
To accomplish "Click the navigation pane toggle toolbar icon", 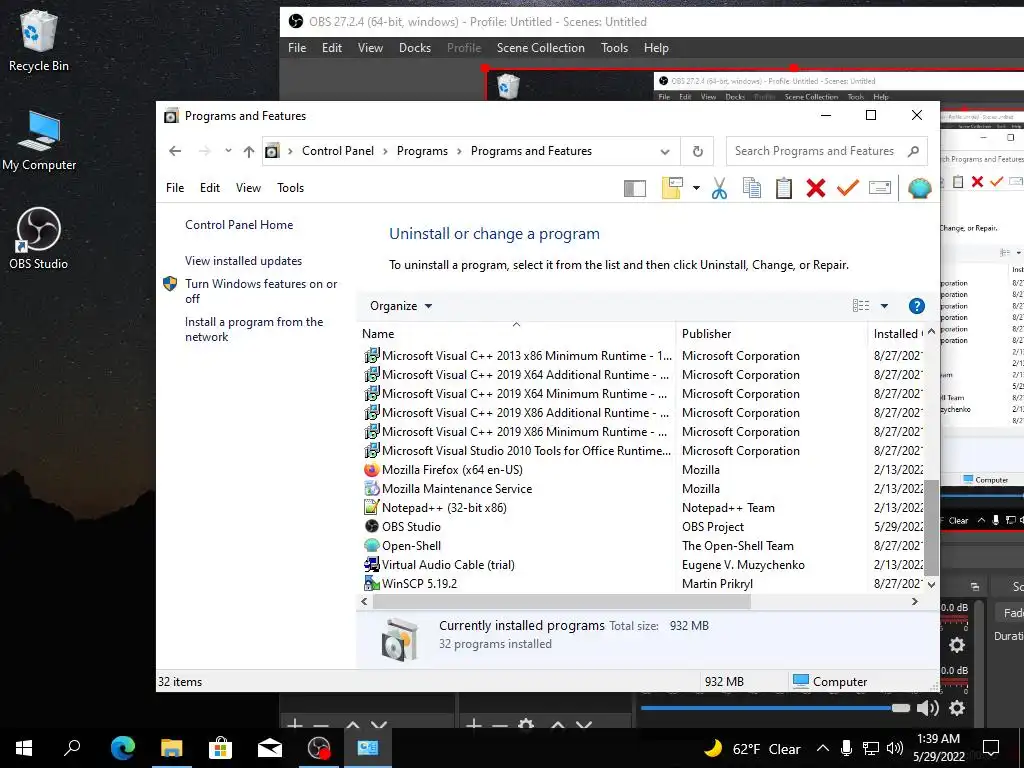I will [635, 189].
